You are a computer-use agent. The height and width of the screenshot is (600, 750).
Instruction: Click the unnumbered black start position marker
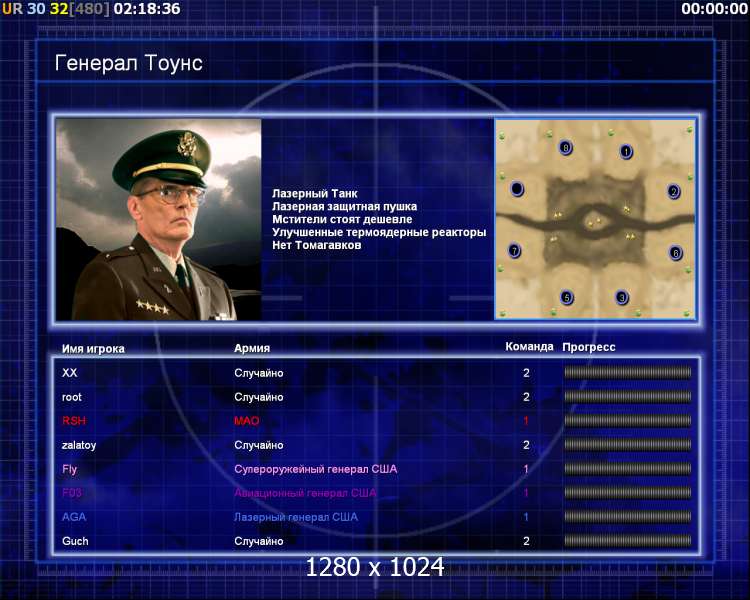pos(517,189)
